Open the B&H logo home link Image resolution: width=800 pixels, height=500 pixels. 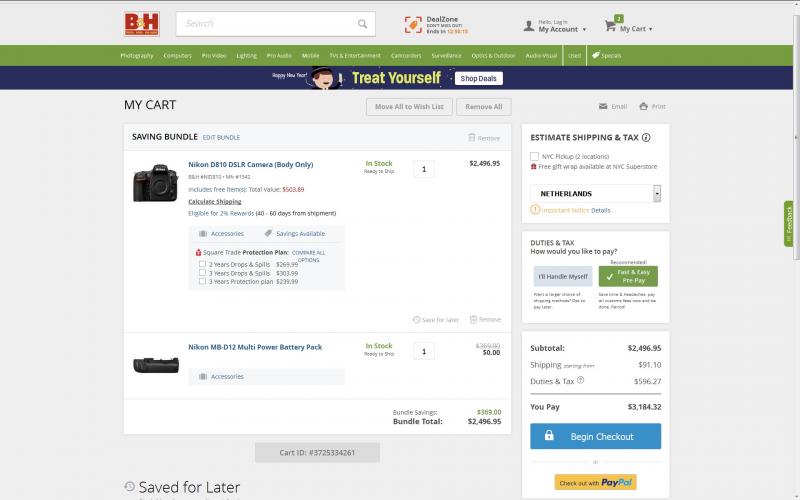click(x=142, y=24)
